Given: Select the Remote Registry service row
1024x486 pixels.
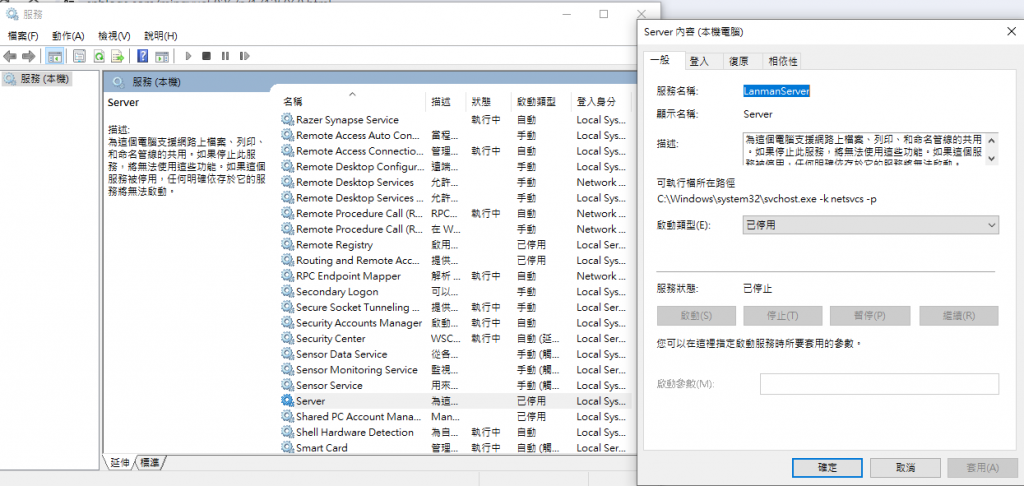Looking at the screenshot, I should [x=334, y=245].
